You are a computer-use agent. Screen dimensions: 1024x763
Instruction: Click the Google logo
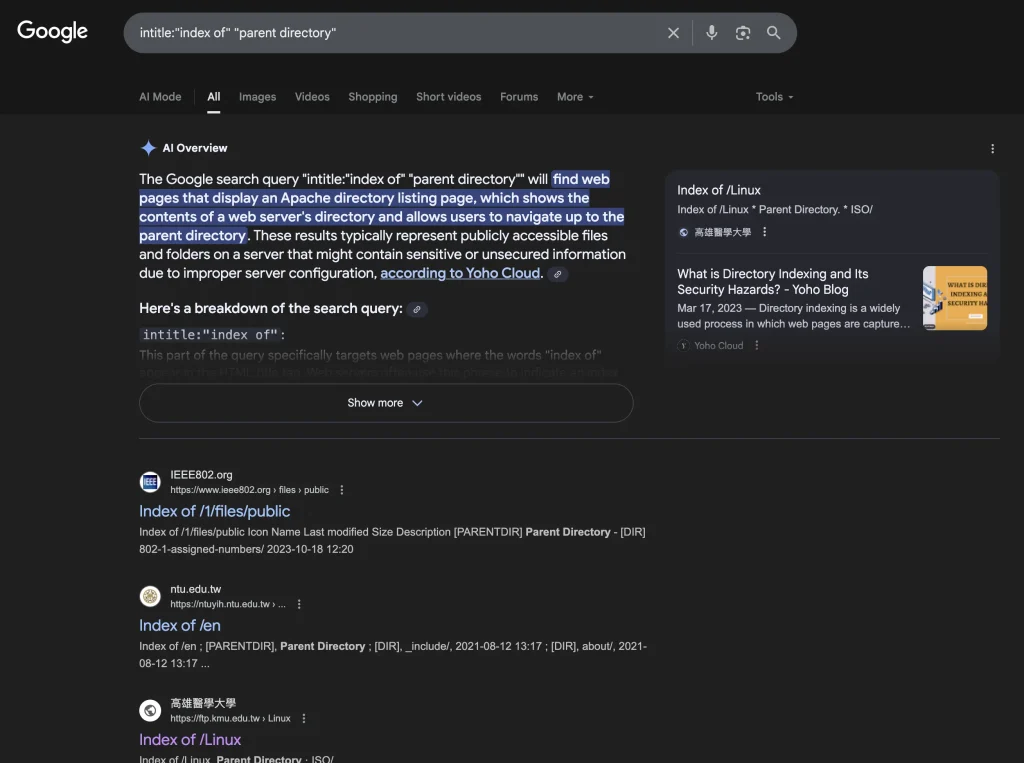[53, 32]
